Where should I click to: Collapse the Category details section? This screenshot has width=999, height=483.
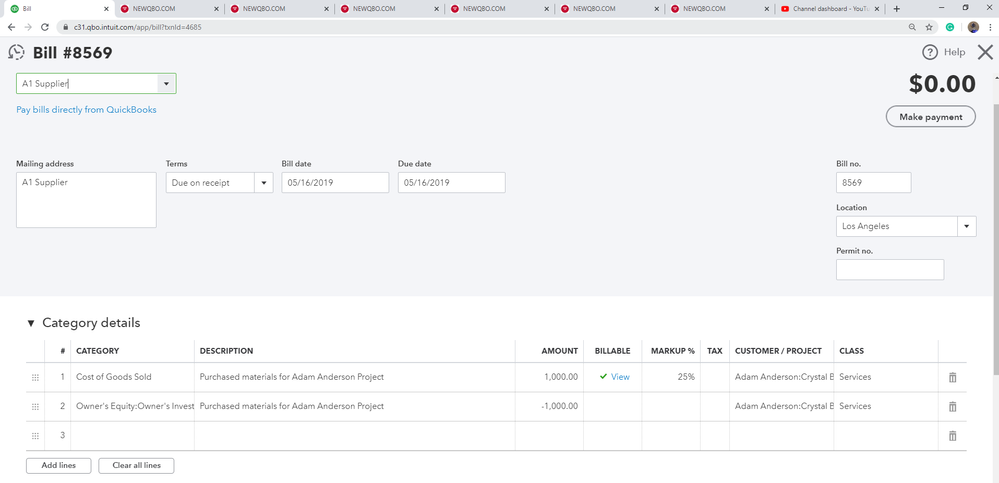[x=31, y=323]
